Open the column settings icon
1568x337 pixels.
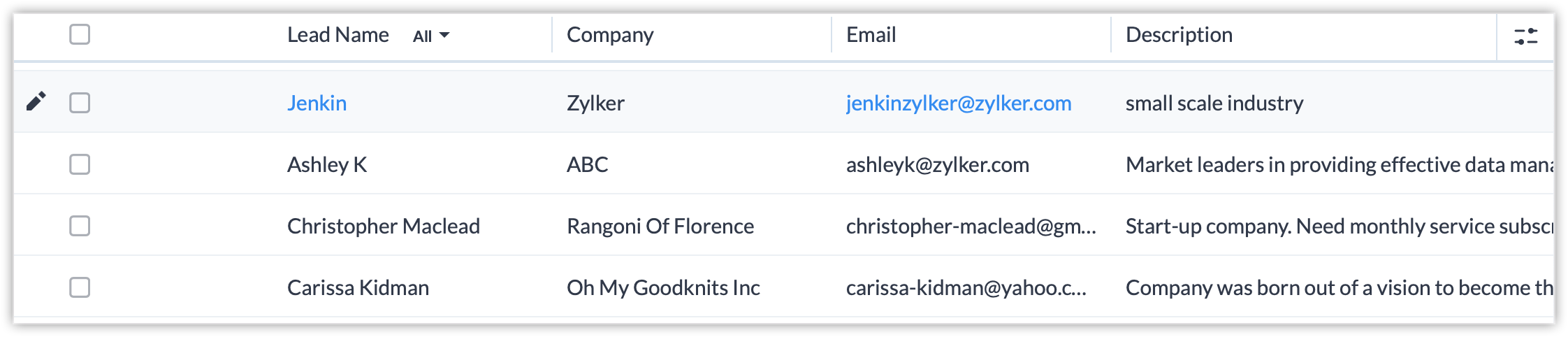pyautogui.click(x=1525, y=36)
